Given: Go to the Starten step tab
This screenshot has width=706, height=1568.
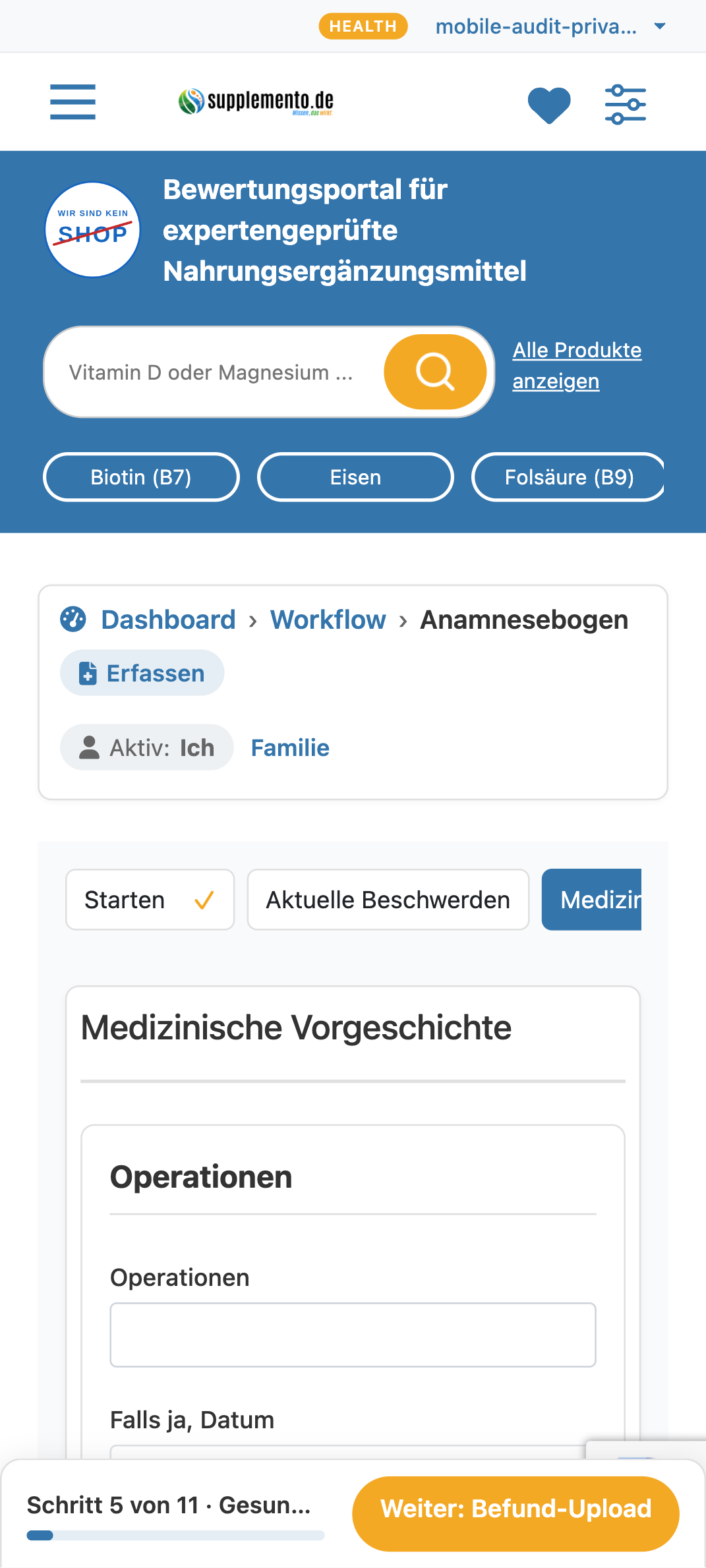Looking at the screenshot, I should (150, 900).
